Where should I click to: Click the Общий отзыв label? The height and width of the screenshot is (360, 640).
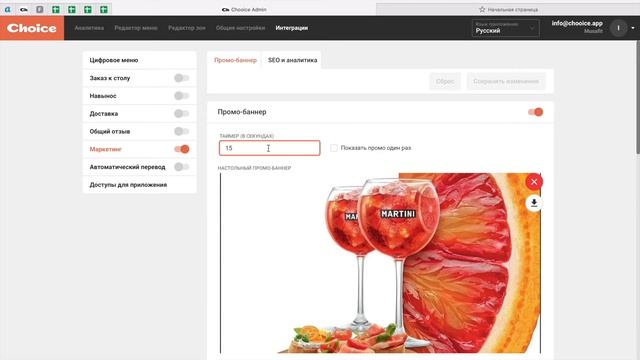[110, 131]
